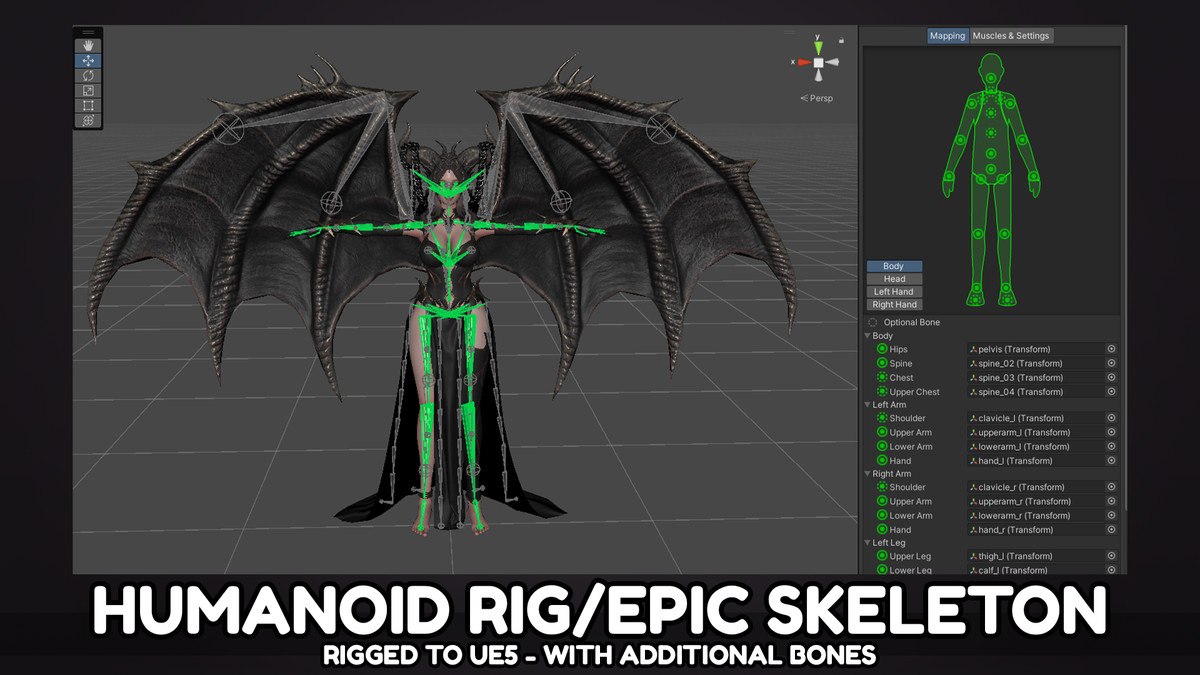
Task: Click the spine_03 (Transform) bone field
Action: click(x=1034, y=378)
